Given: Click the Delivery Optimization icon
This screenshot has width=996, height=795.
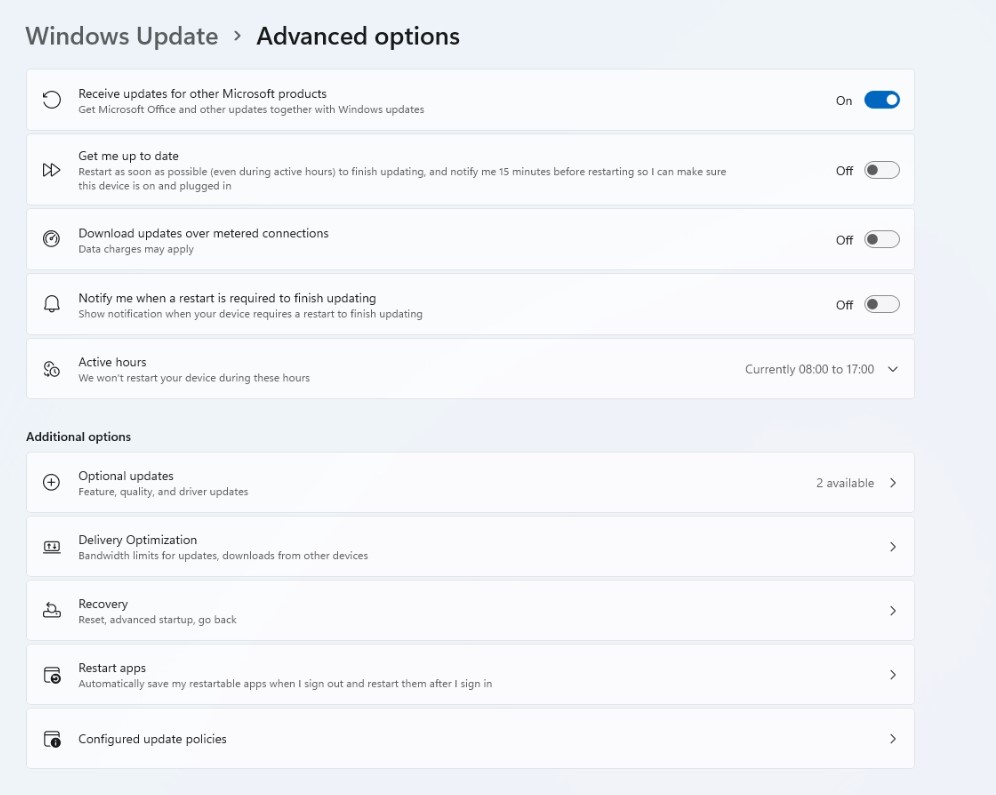Looking at the screenshot, I should click(x=52, y=547).
